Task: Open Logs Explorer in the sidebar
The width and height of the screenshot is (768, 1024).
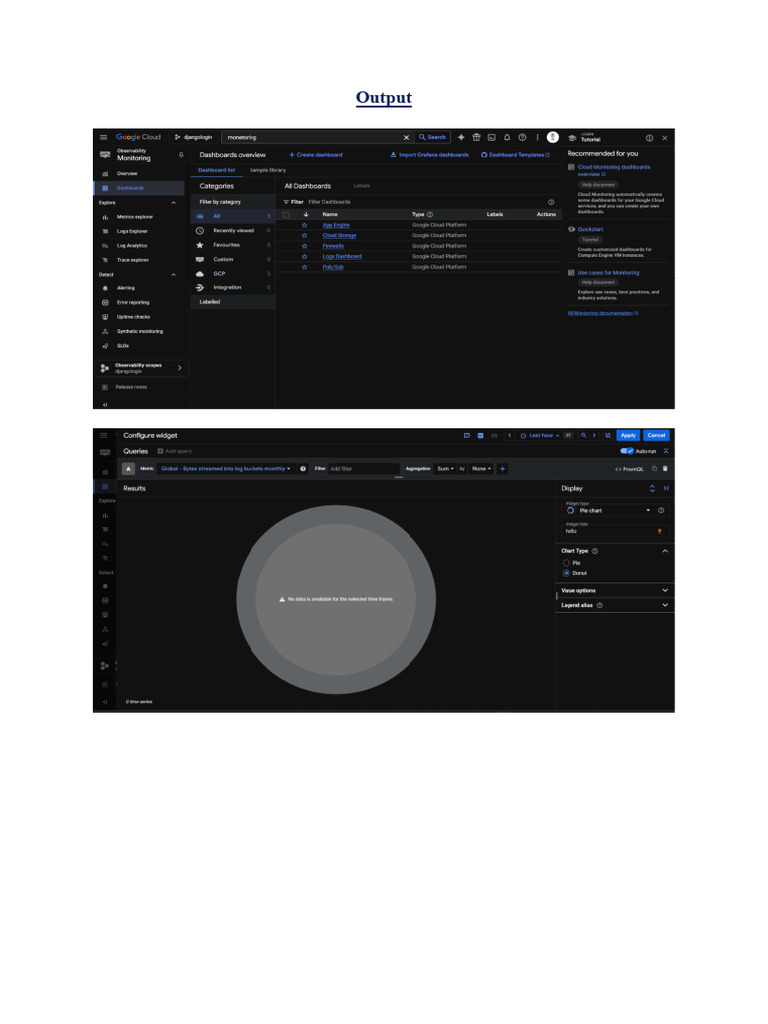Action: 132,231
